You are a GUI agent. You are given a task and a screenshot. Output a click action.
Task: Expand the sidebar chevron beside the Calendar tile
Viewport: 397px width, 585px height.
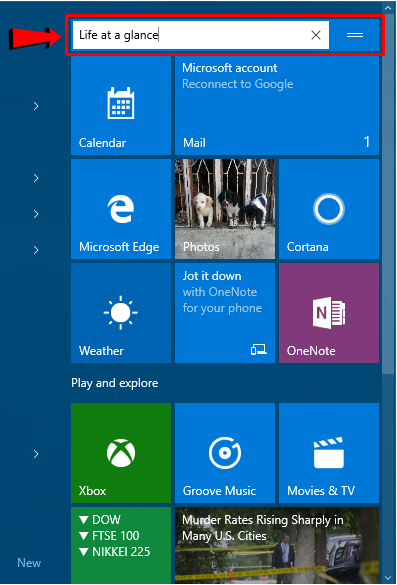(x=36, y=106)
